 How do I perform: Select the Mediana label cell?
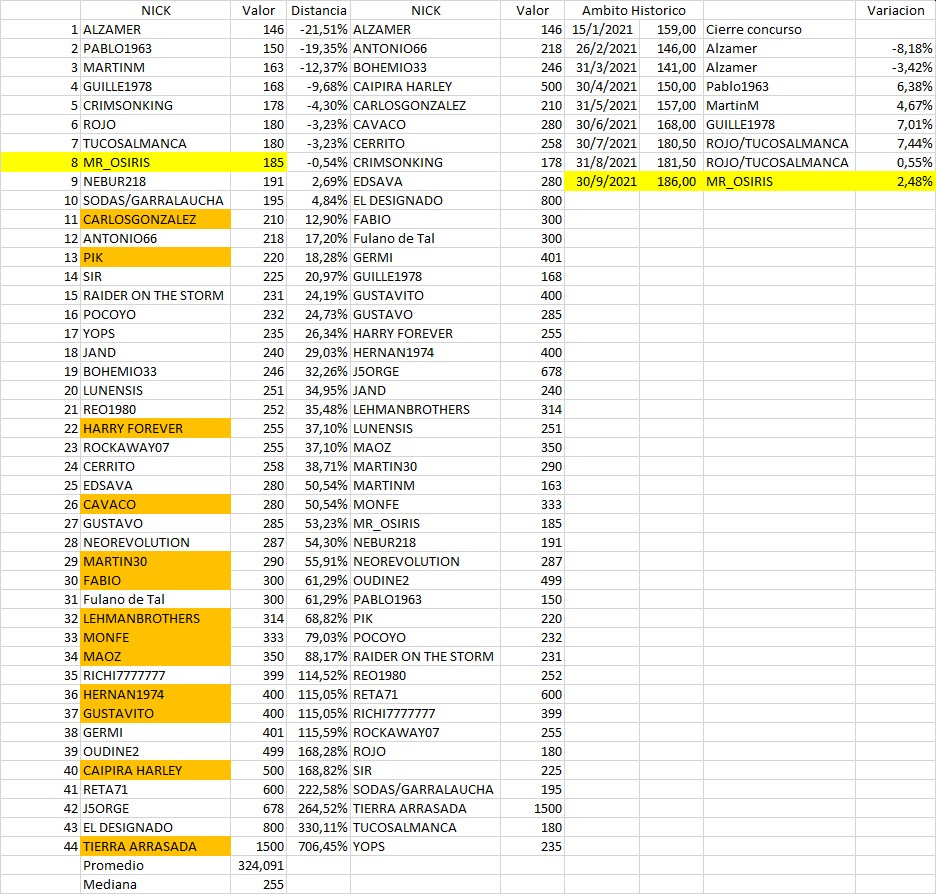pos(111,884)
